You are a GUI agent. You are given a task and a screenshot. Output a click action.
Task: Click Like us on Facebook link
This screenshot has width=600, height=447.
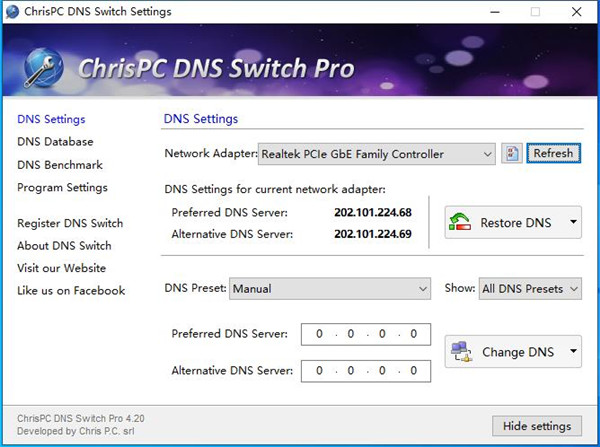71,290
